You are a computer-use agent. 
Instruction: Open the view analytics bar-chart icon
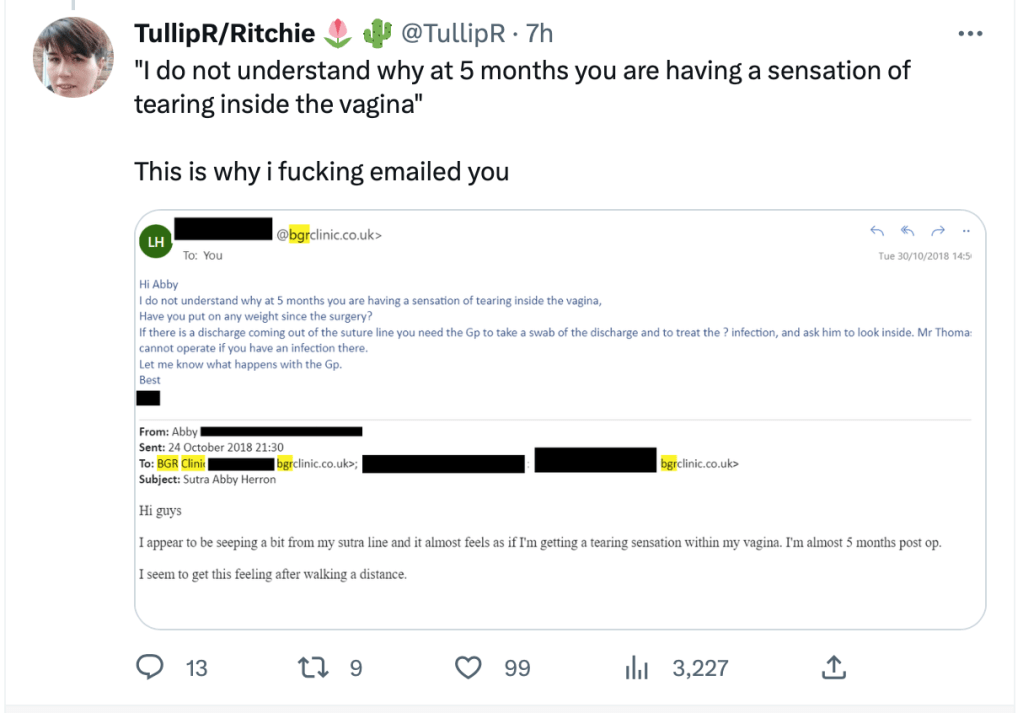(x=637, y=667)
